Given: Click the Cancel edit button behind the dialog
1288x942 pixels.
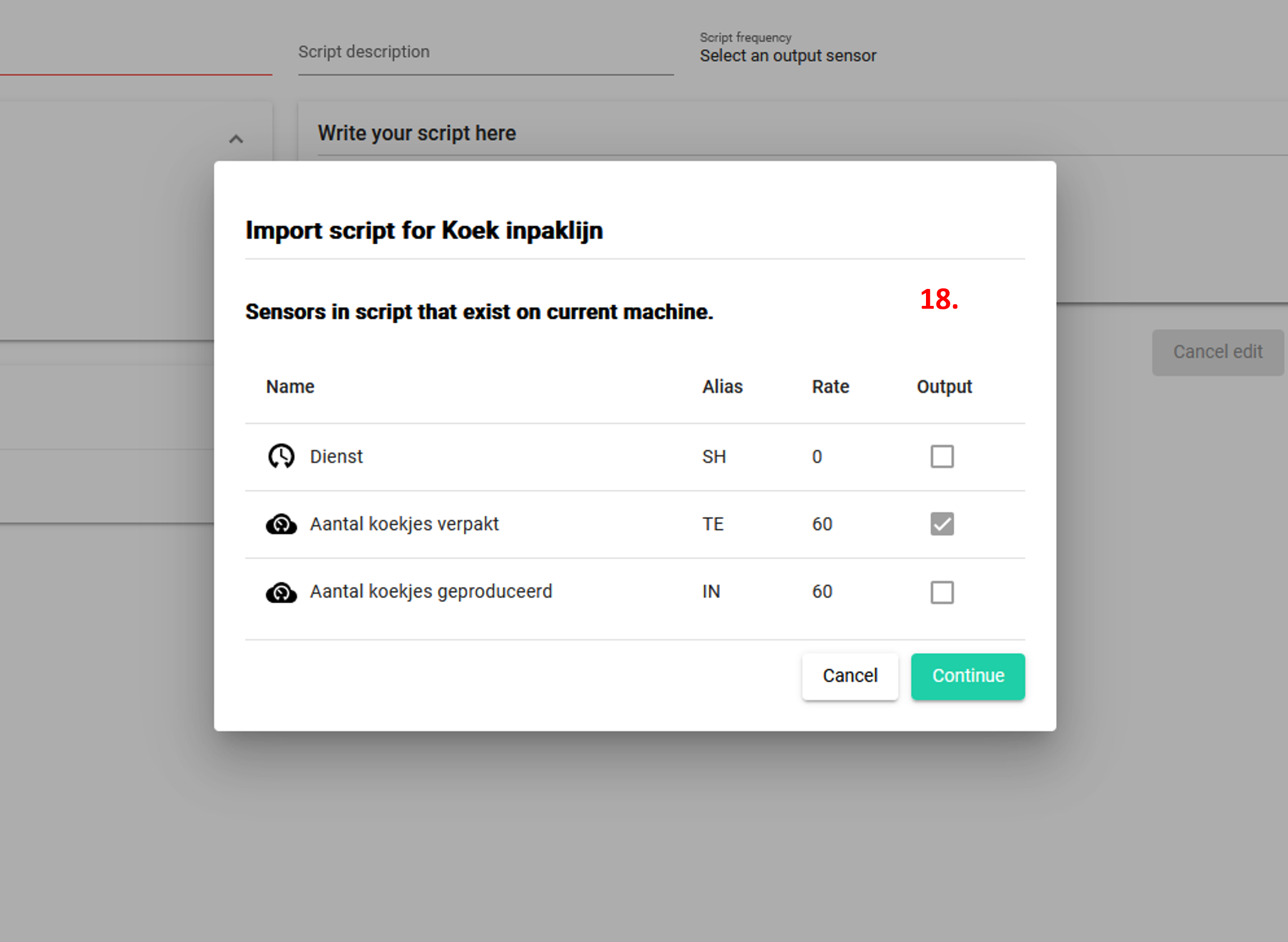Looking at the screenshot, I should [1218, 352].
